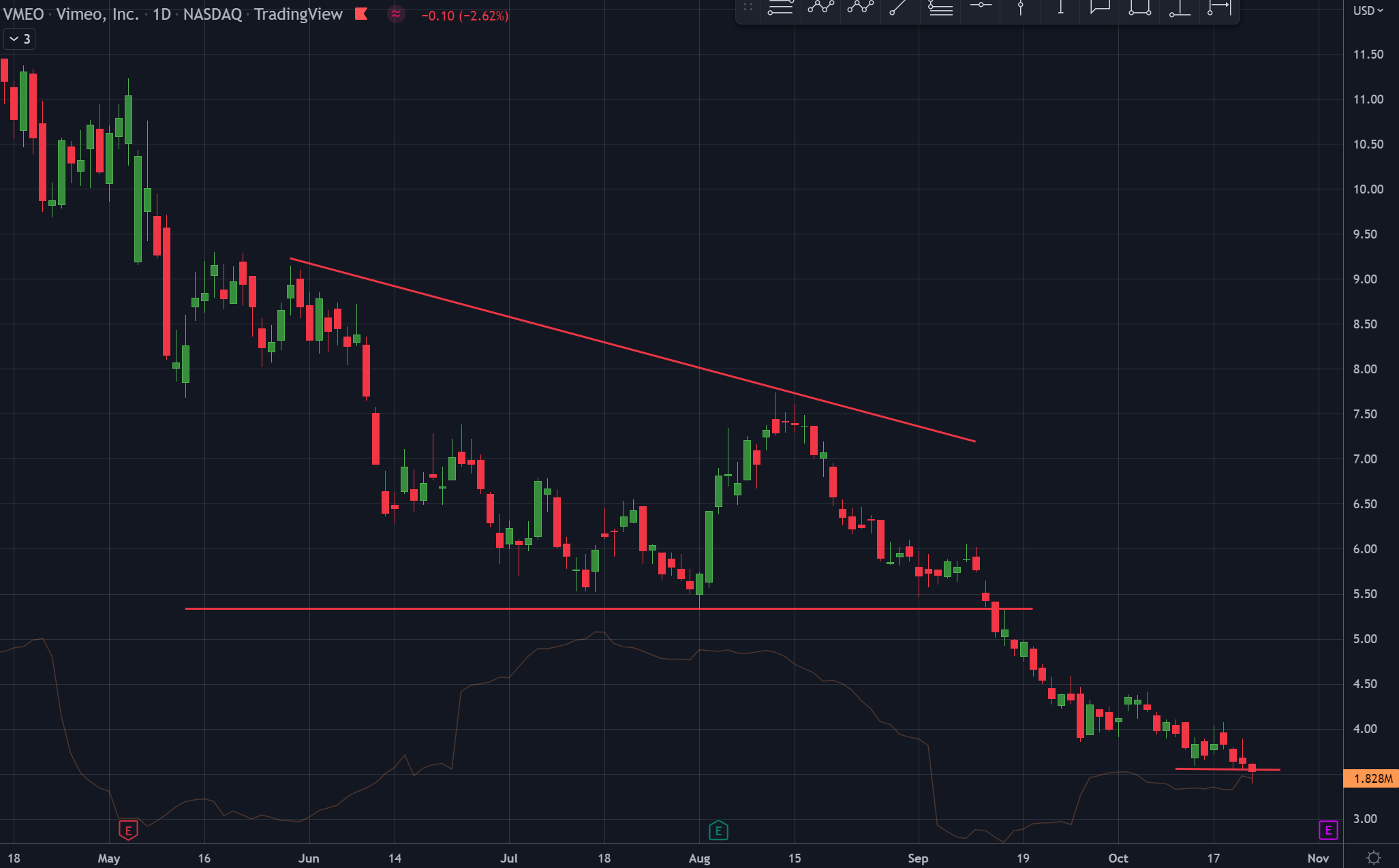1399x868 pixels.
Task: Click the Jun label on time axis
Action: pos(309,858)
